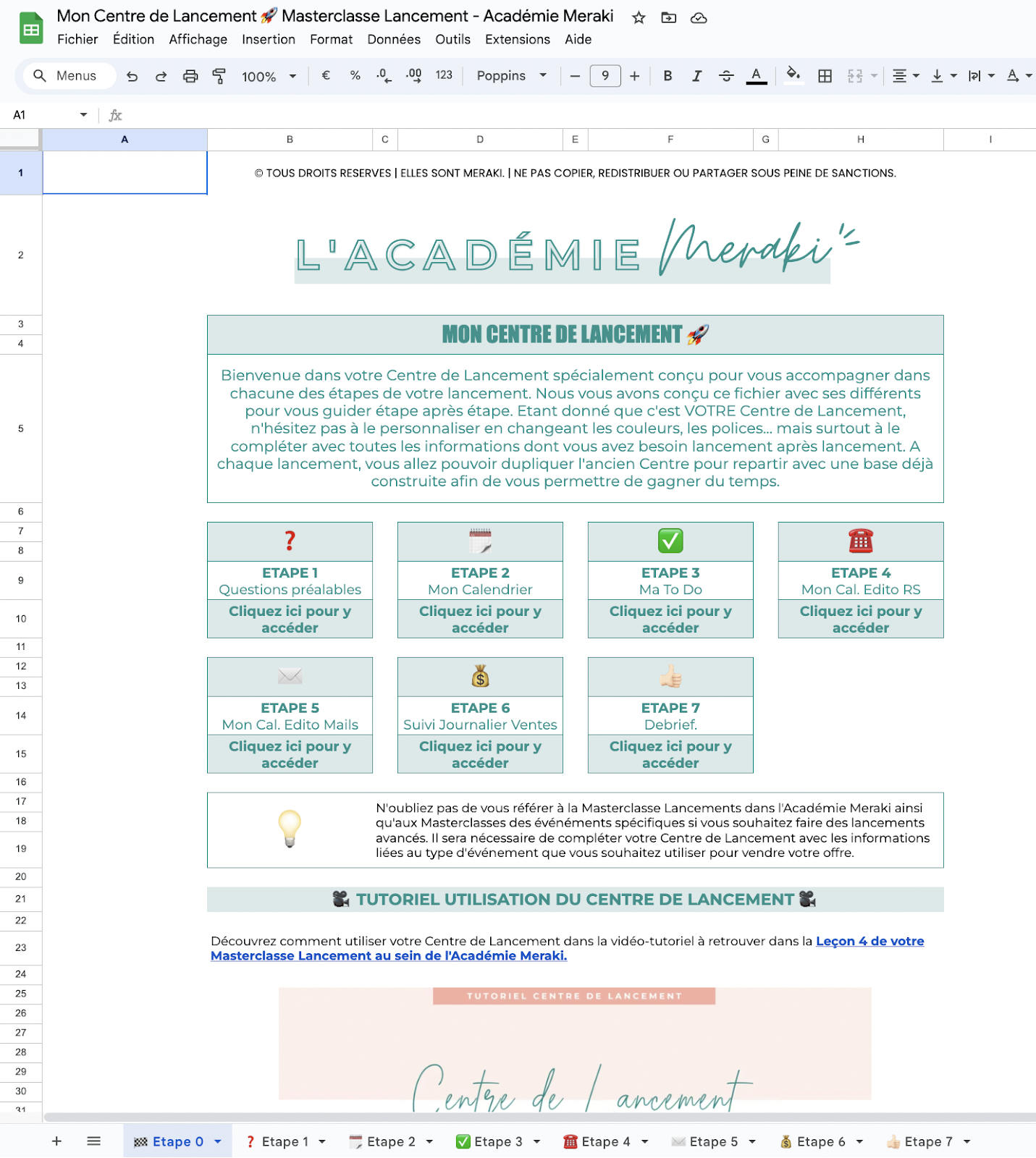Open the Extensions menu

click(x=518, y=39)
